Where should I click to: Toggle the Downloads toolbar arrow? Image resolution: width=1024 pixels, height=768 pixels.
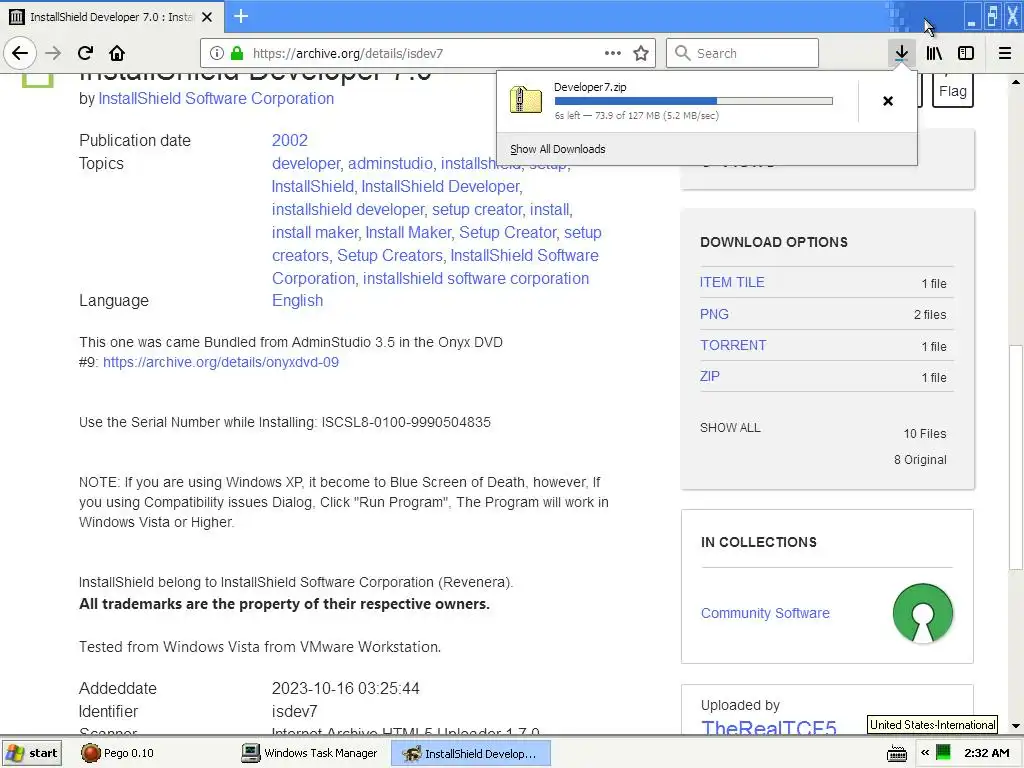(x=901, y=53)
